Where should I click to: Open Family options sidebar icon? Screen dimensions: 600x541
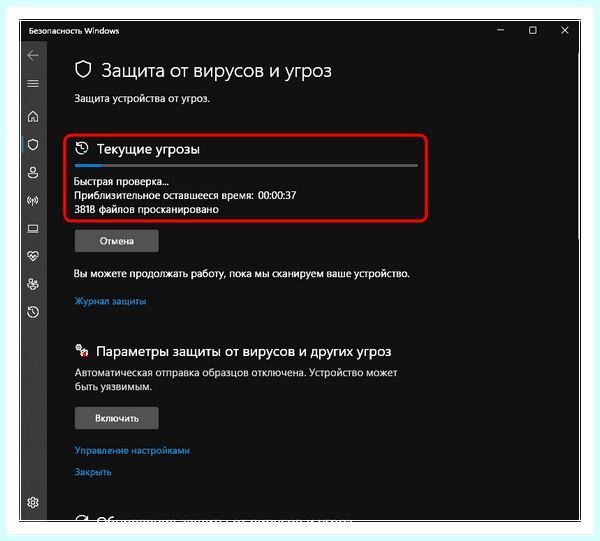pyautogui.click(x=33, y=284)
